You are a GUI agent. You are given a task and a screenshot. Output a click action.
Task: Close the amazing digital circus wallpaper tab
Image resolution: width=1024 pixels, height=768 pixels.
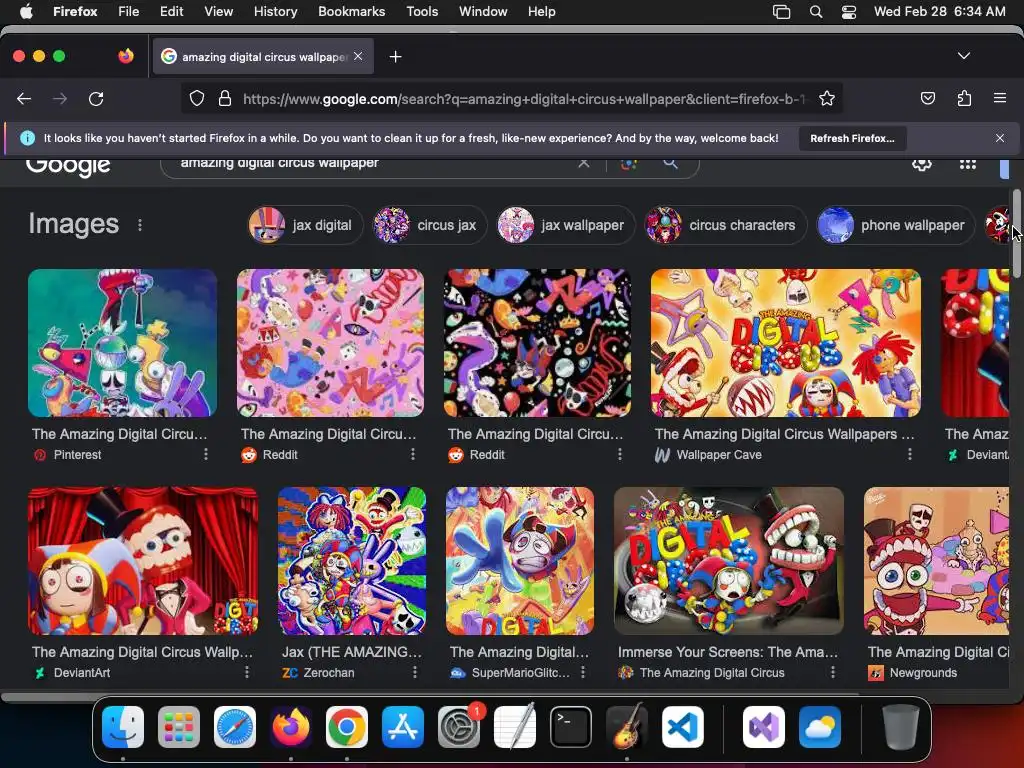358,56
